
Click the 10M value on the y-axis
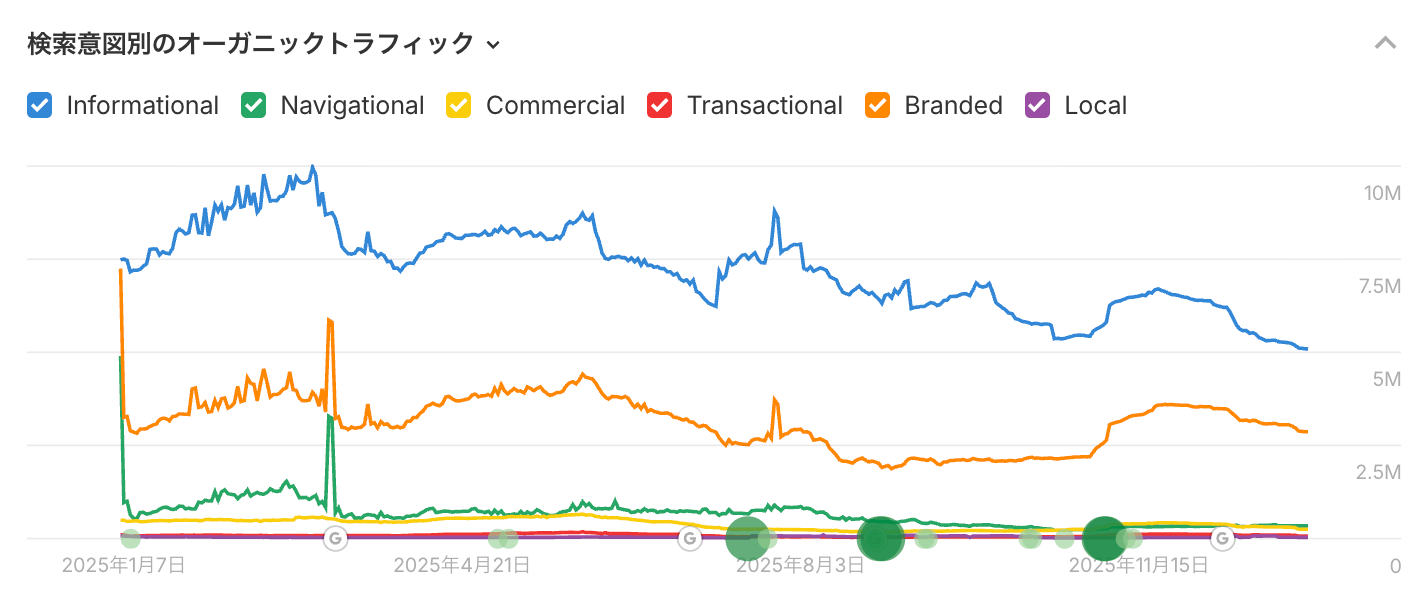(x=1381, y=193)
